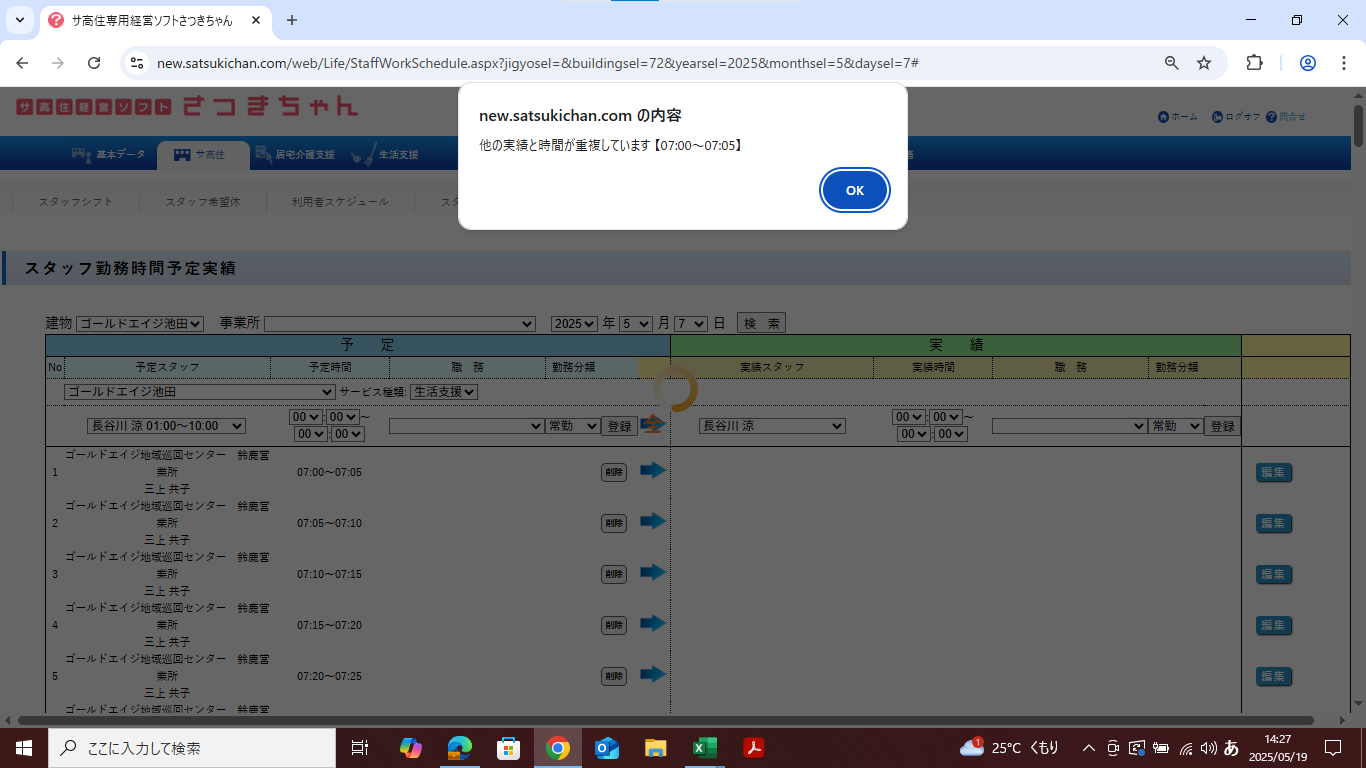The width and height of the screenshot is (1366, 768).
Task: Expand the サービス種類 生活支援 dropdown
Action: (x=444, y=392)
